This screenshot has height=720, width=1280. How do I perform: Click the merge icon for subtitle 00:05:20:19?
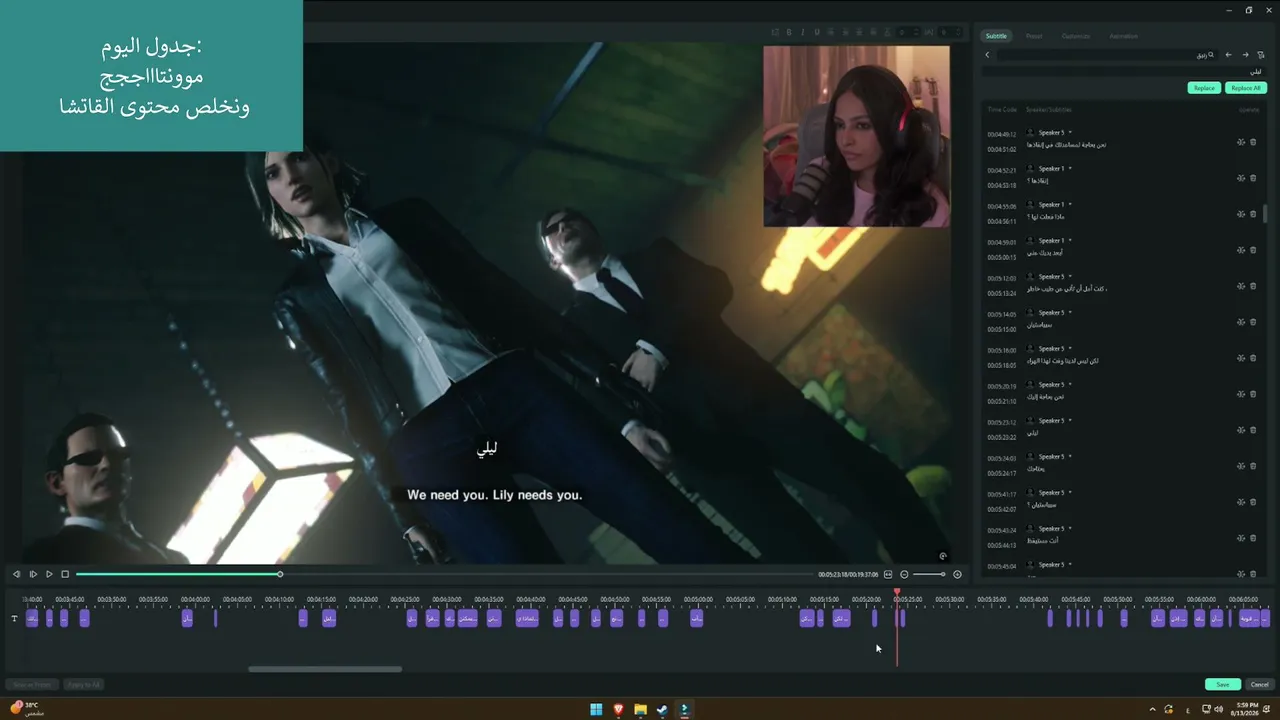click(x=1241, y=394)
